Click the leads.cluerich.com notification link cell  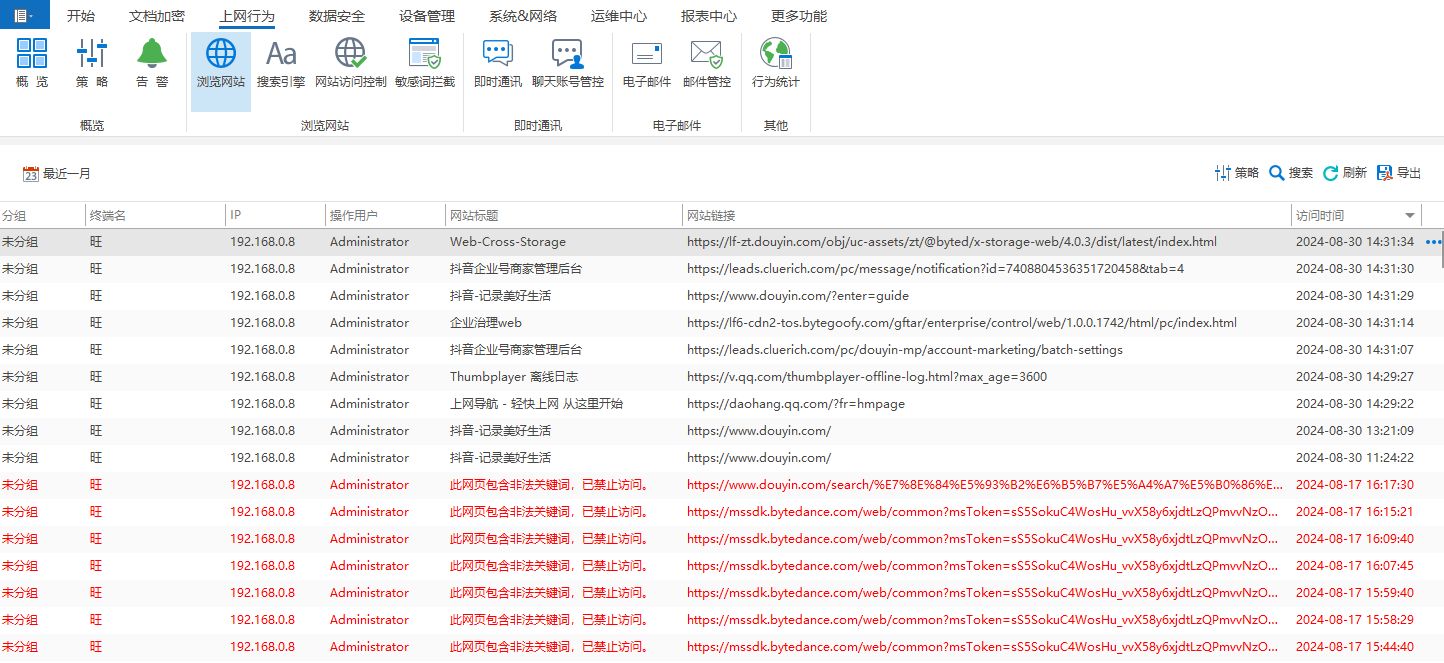(935, 269)
